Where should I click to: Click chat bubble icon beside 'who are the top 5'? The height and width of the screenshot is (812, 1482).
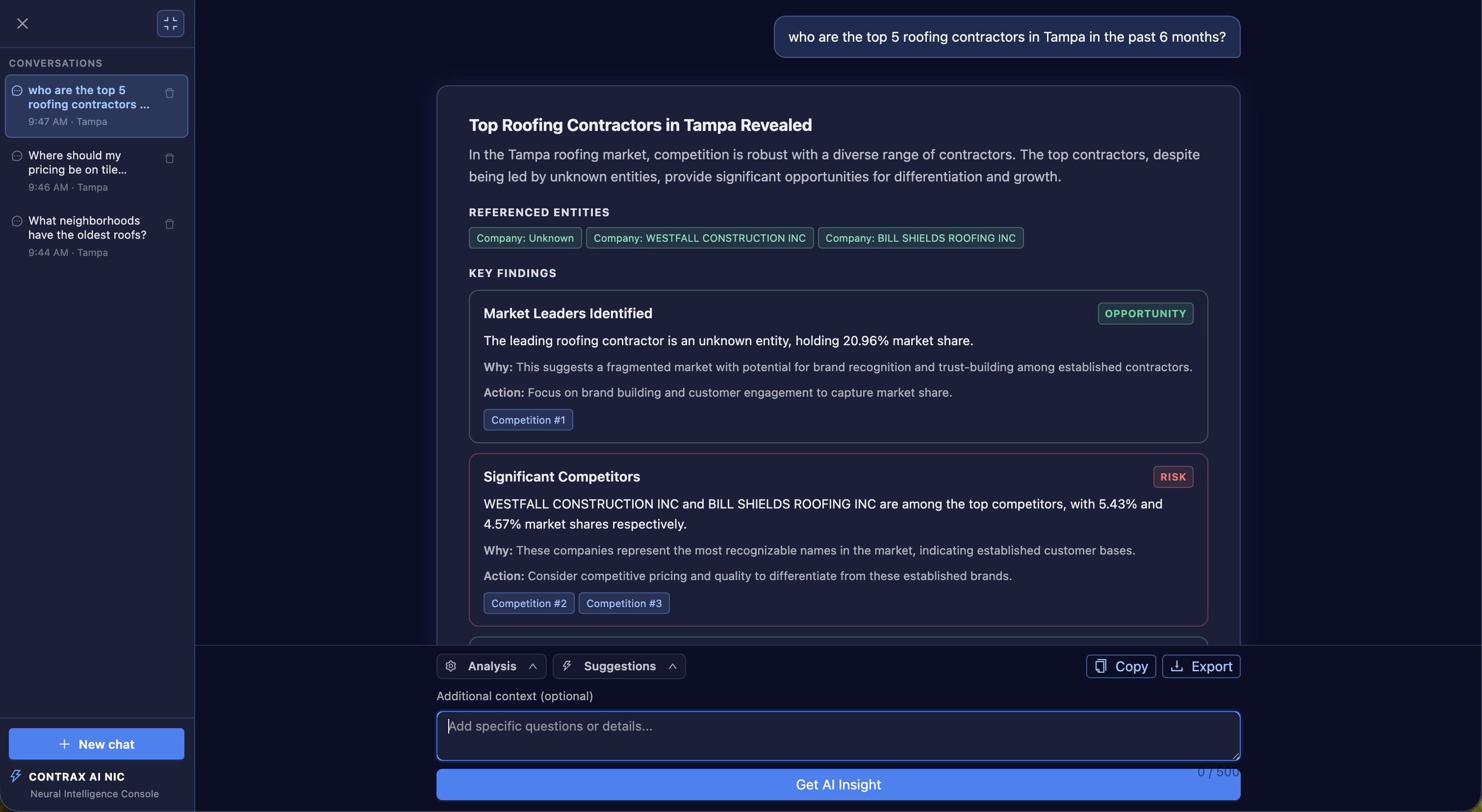click(17, 90)
